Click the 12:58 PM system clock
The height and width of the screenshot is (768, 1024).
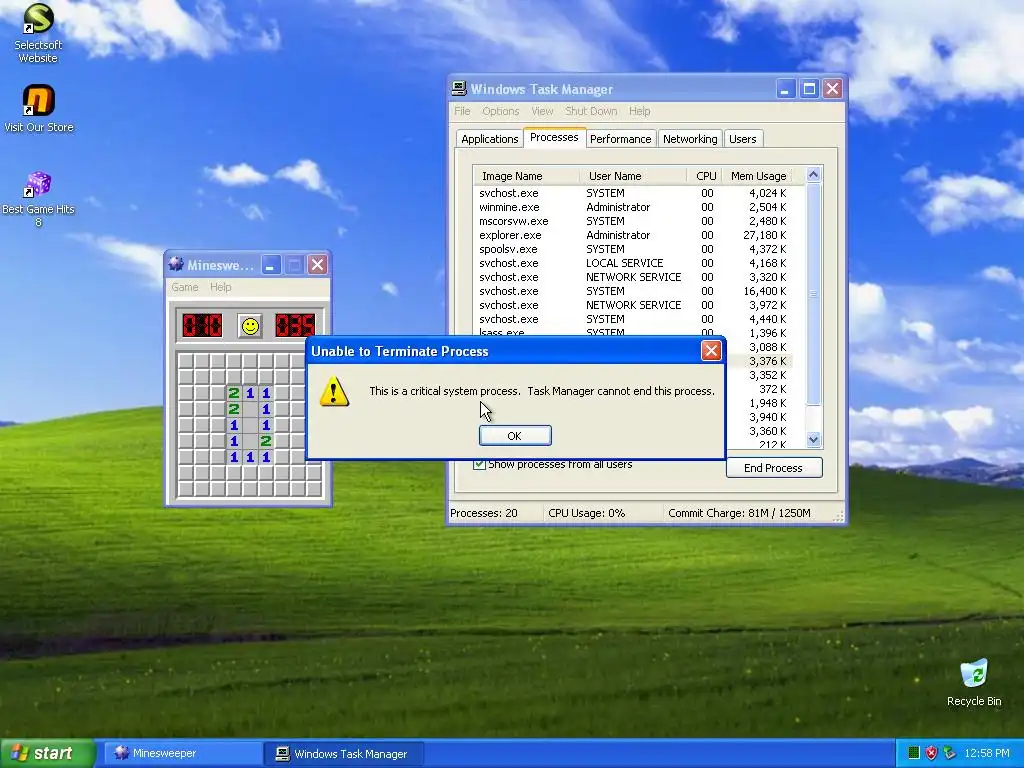(987, 753)
